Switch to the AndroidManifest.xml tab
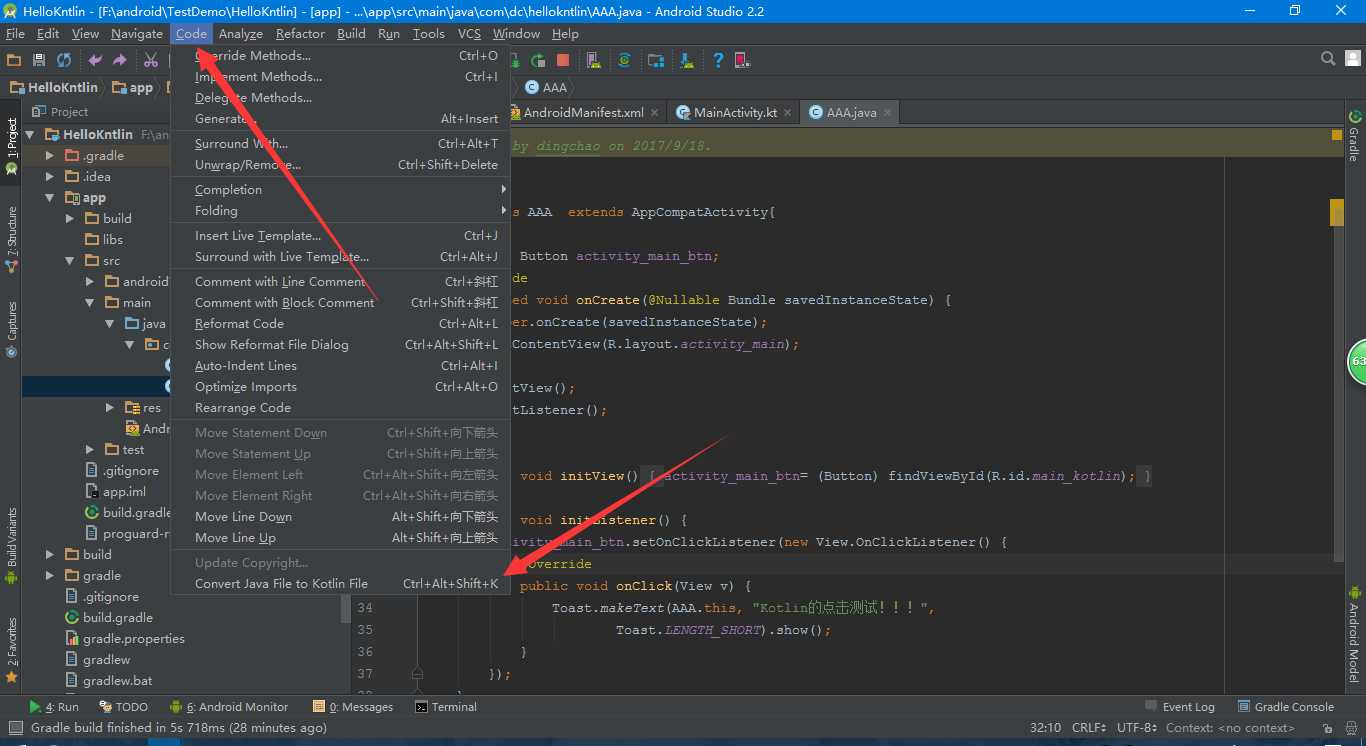Viewport: 1366px width, 746px height. 583,113
